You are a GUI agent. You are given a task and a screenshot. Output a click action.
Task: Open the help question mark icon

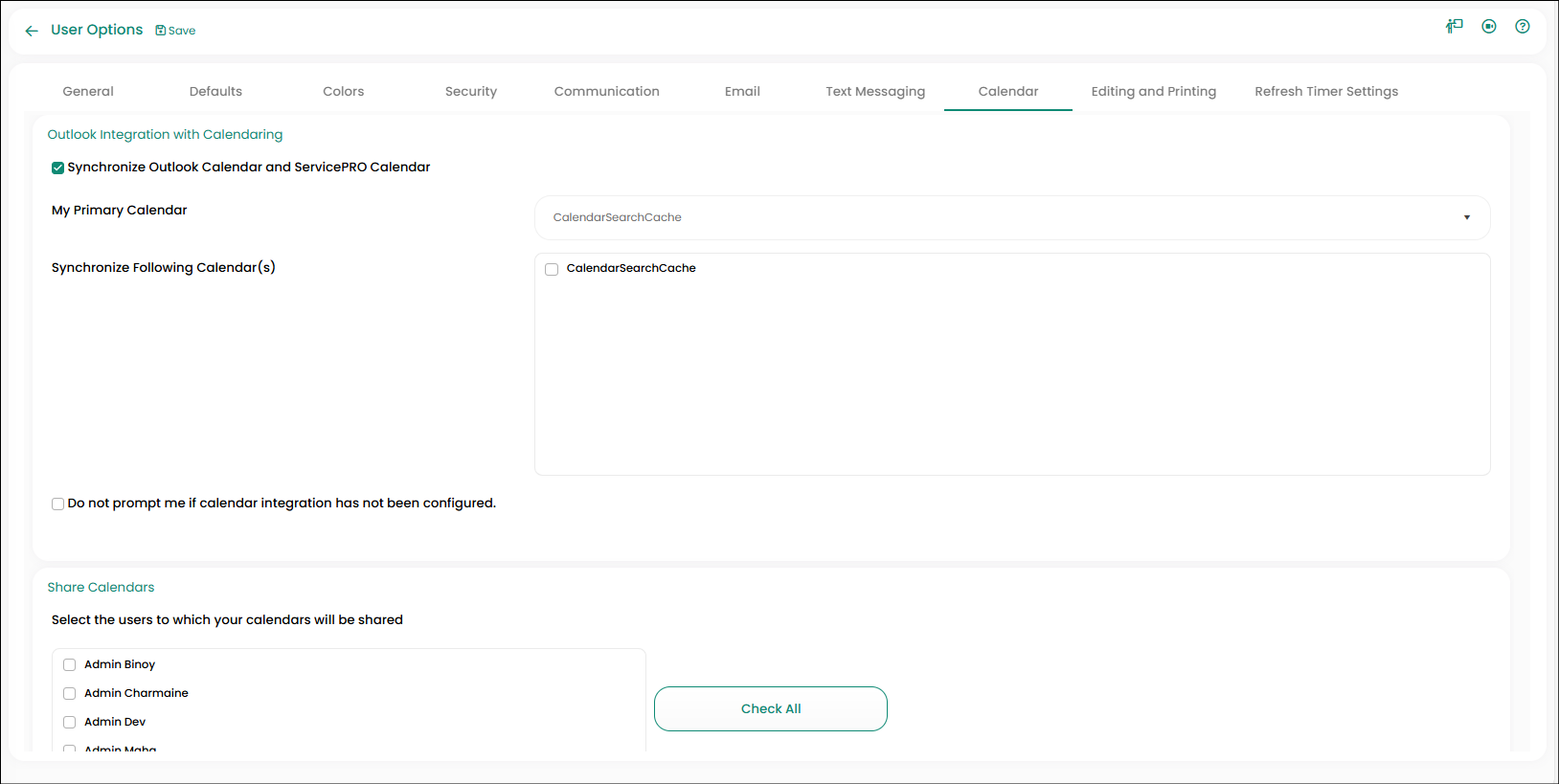[x=1523, y=27]
